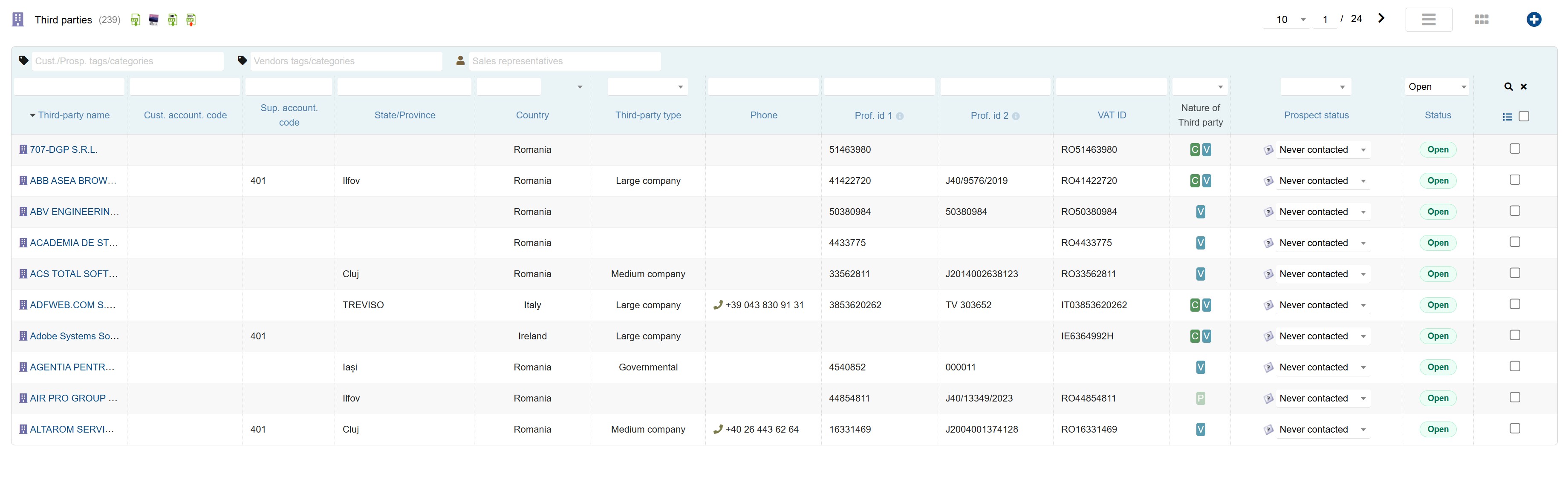1568x479 pixels.
Task: Open the prospect status dropdown for ALTAROM
Action: pos(1322,430)
